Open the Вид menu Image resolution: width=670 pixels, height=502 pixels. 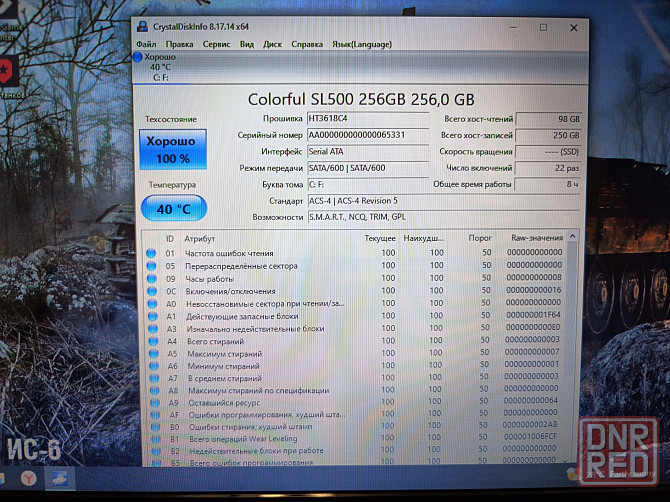tap(247, 44)
